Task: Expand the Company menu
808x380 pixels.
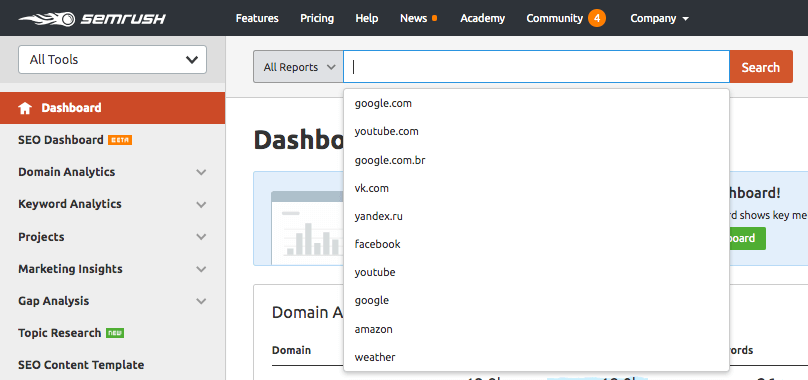Action: pyautogui.click(x=660, y=19)
